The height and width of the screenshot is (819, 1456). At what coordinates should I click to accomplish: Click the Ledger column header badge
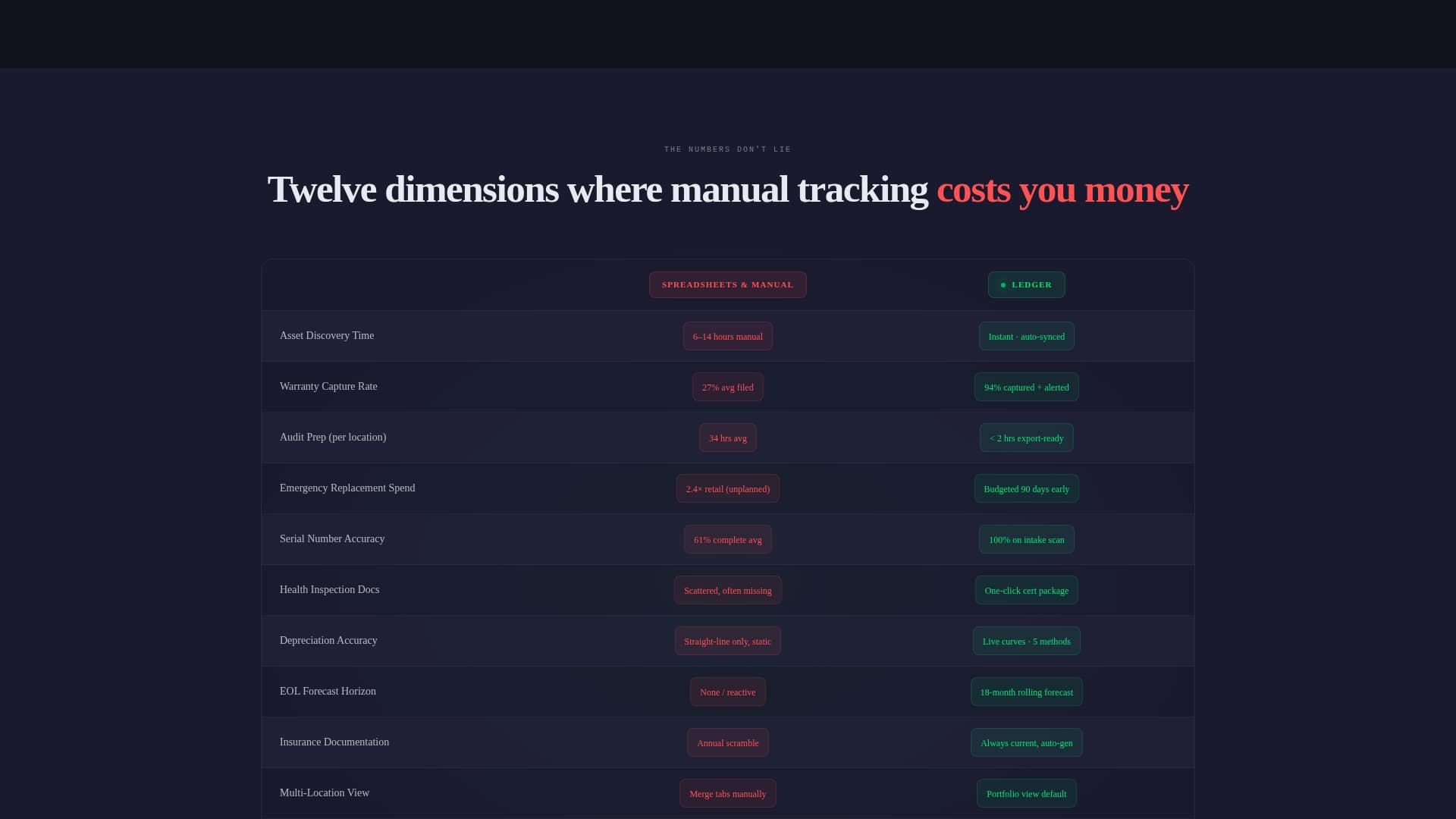click(1026, 285)
